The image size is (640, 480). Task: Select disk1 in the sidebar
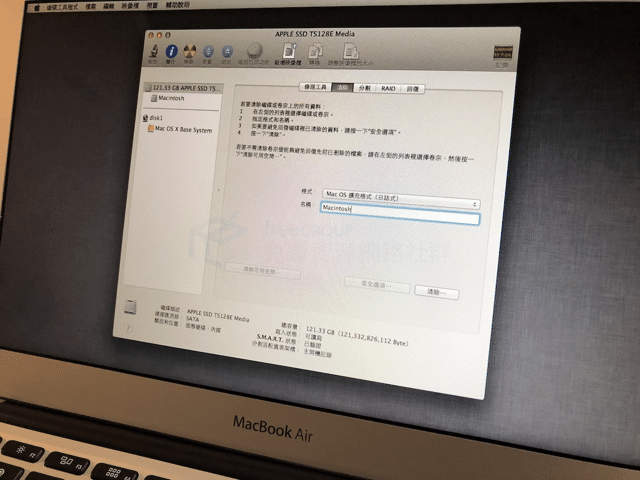click(x=153, y=118)
